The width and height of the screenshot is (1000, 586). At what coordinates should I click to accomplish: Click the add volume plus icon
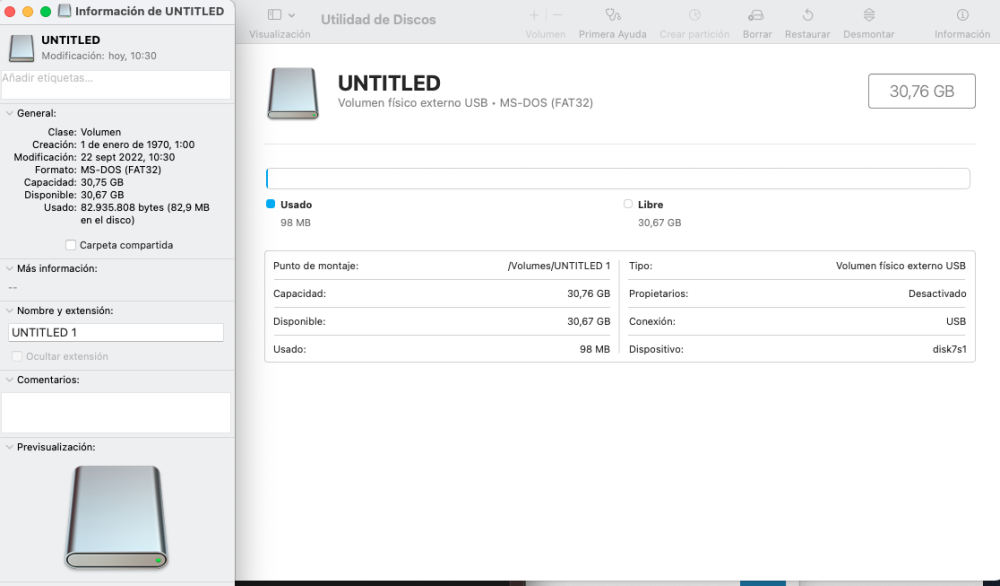pyautogui.click(x=534, y=15)
